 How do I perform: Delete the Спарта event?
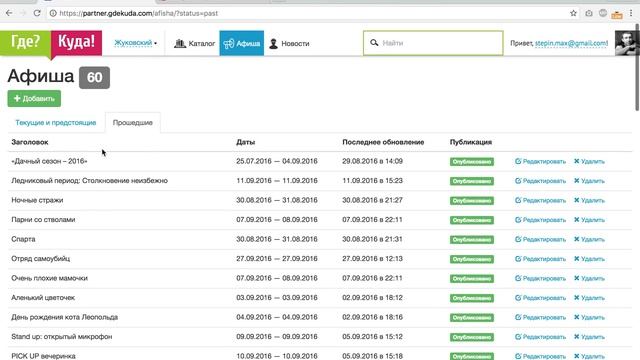pos(589,239)
